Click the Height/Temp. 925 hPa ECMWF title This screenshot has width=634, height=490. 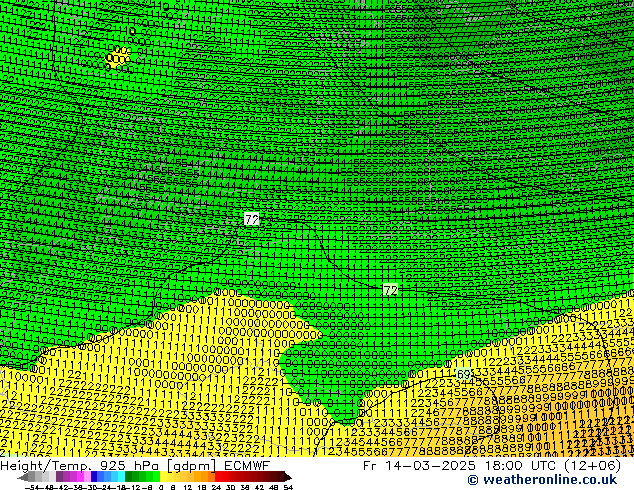[x=135, y=465]
